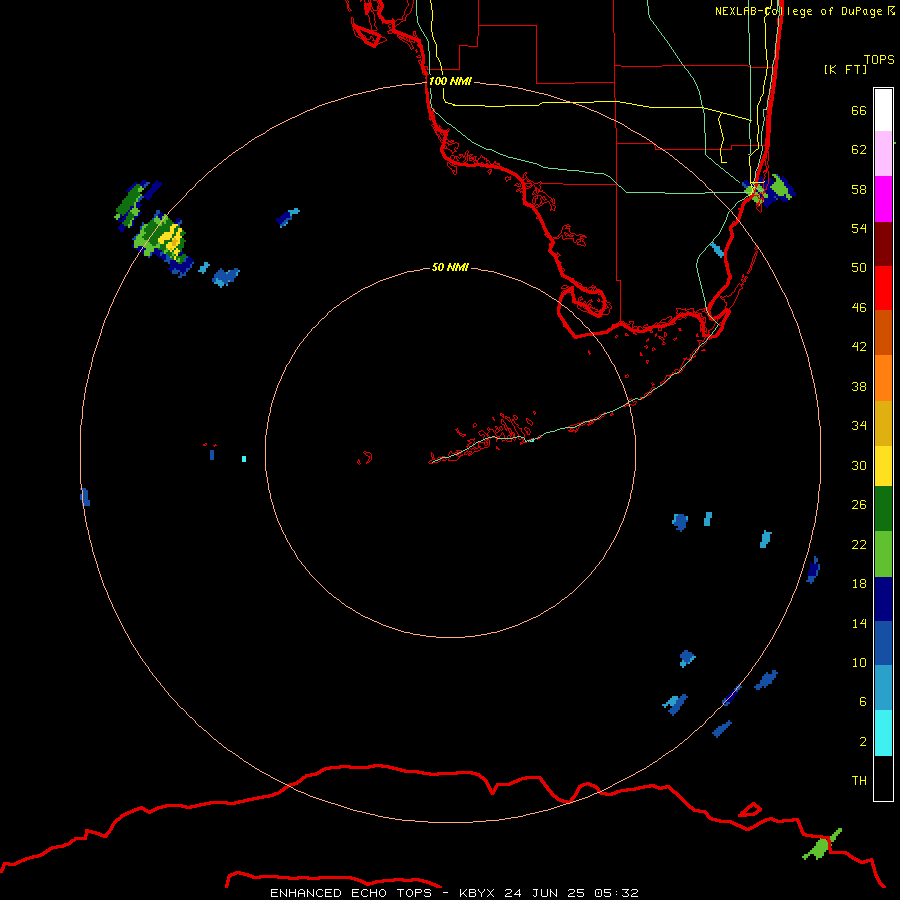
Task: Click the ENHANCED ECHO TOPS product title
Action: [351, 893]
